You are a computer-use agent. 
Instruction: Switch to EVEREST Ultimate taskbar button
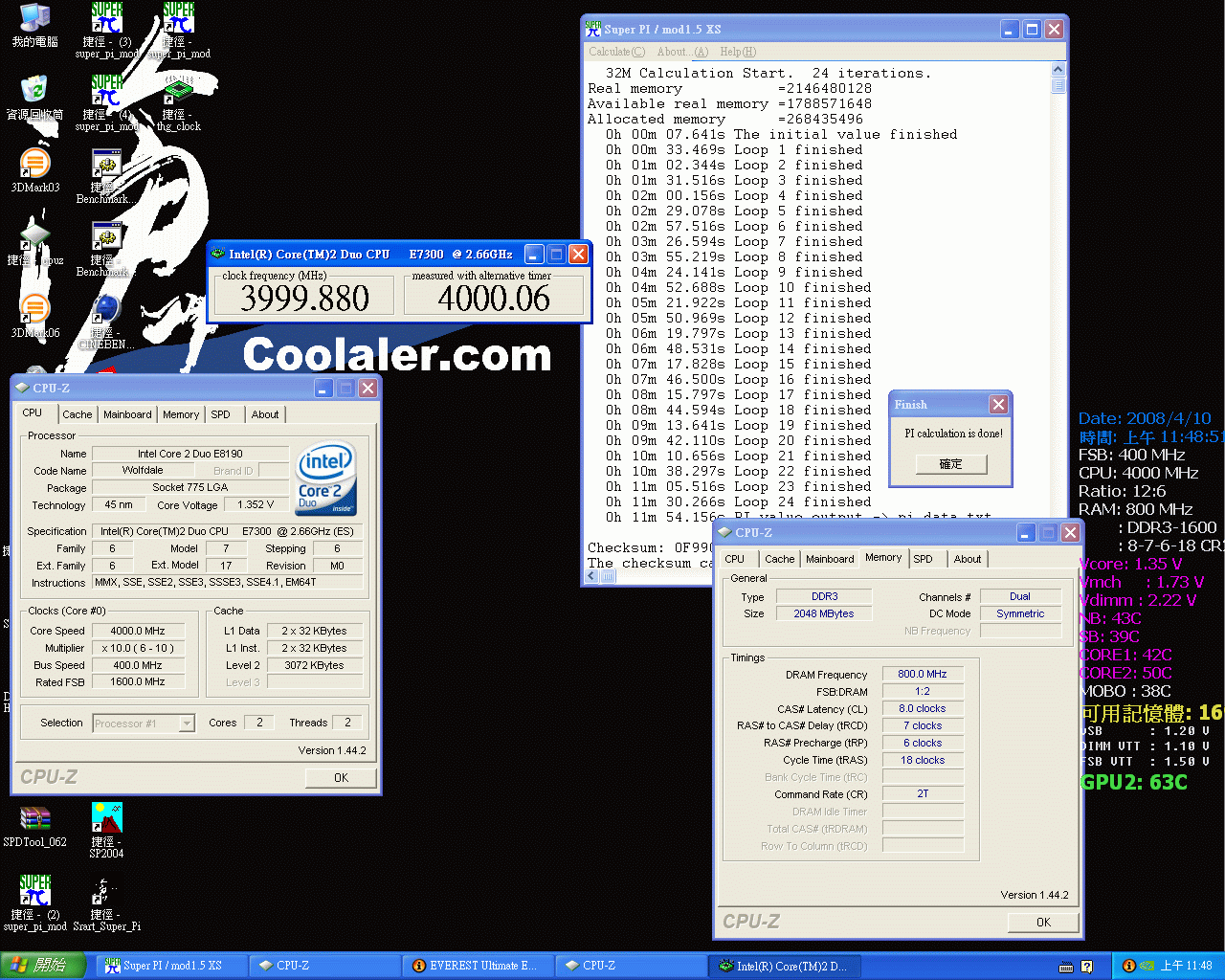479,966
